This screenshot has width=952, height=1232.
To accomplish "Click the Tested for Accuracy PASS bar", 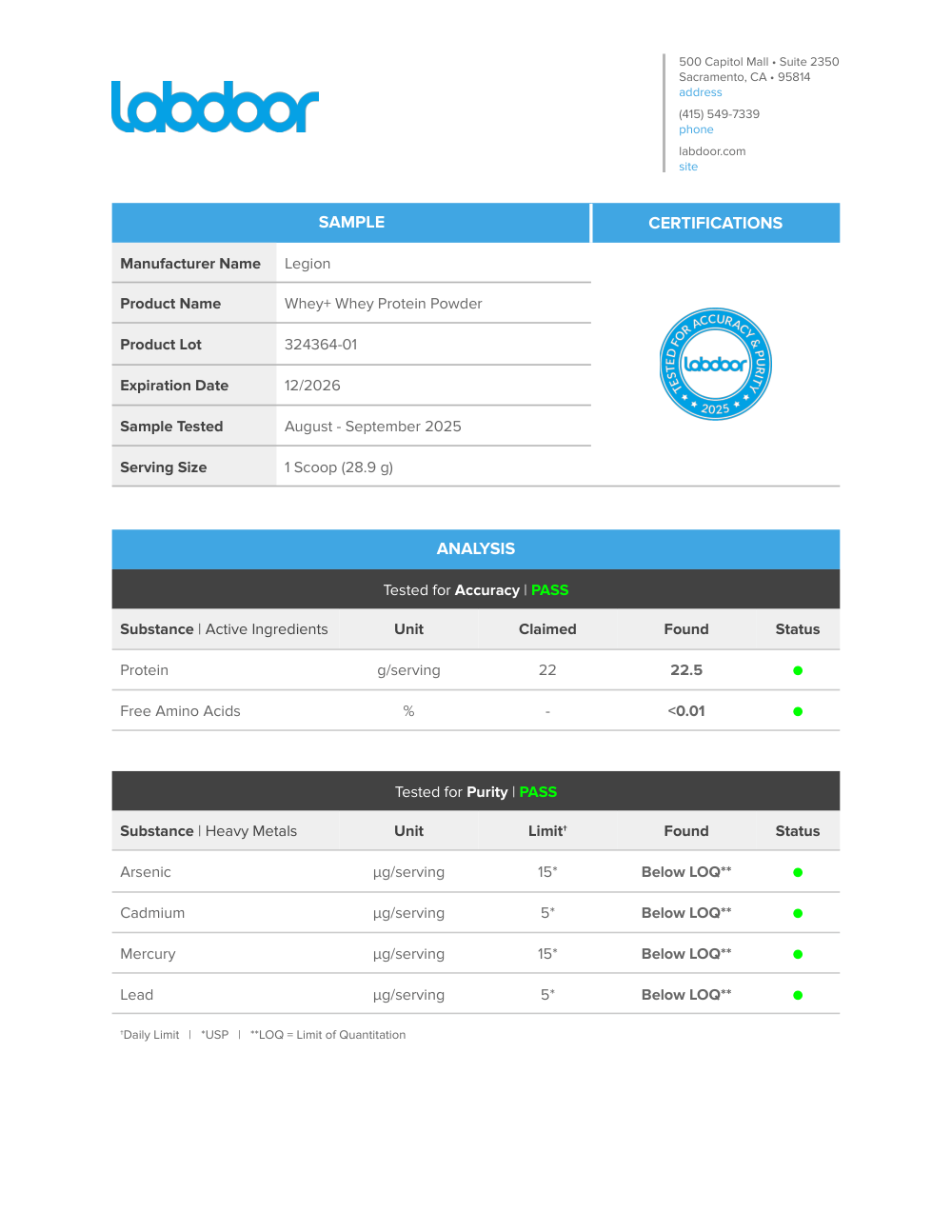I will tap(475, 590).
